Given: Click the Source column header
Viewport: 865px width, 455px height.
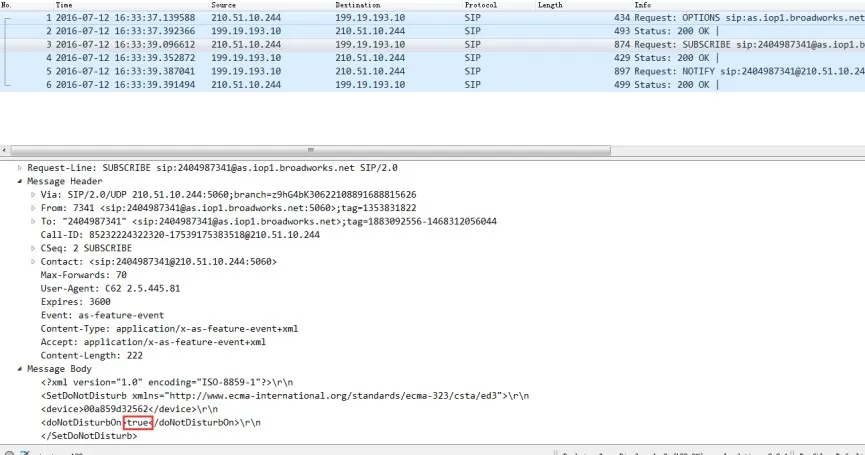Looking at the screenshot, I should coord(224,5).
